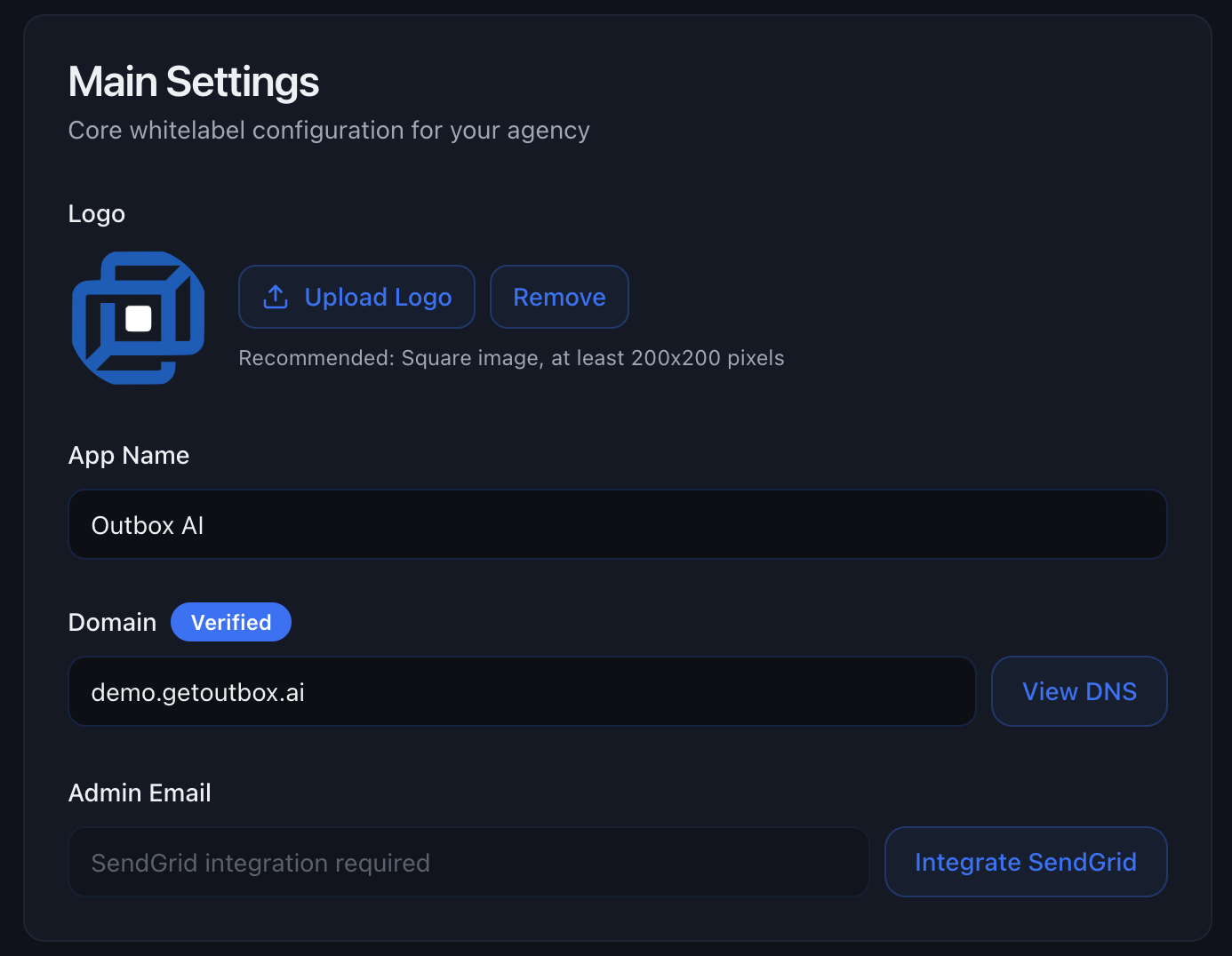Open the DNS records view
This screenshot has height=956, width=1232.
pos(1078,691)
